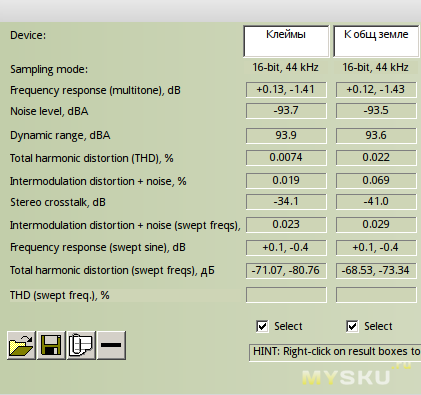
Task: Click Noise level, dBA label
Action: tap(49, 111)
